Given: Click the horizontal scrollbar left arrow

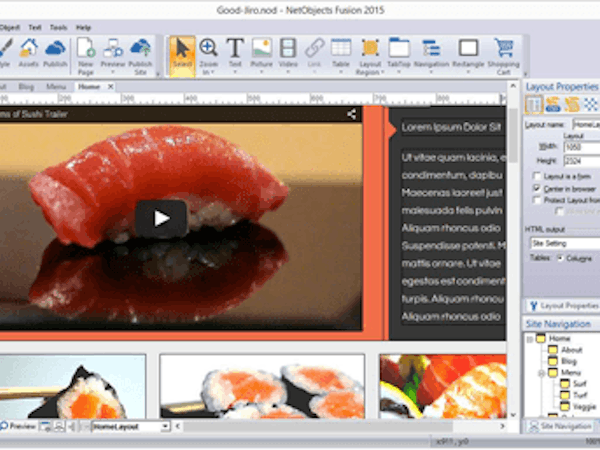Looking at the screenshot, I should point(178,426).
